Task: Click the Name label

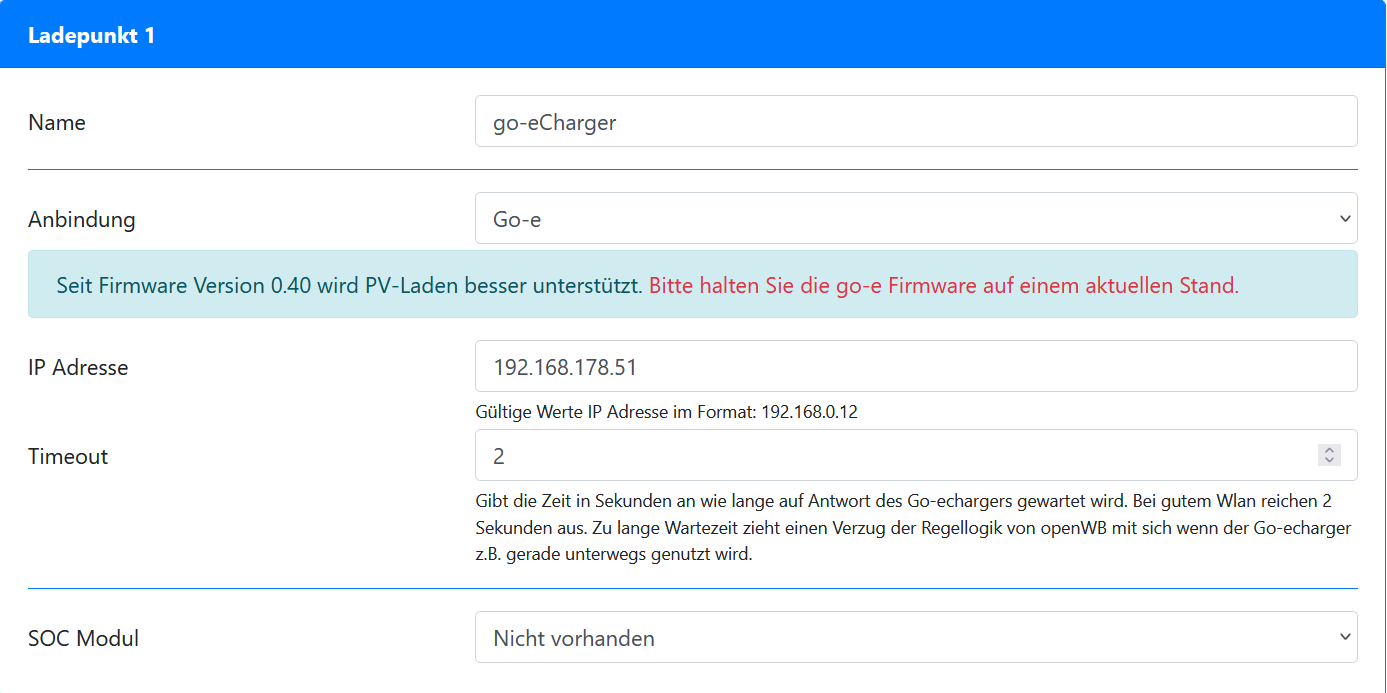Action: 57,123
